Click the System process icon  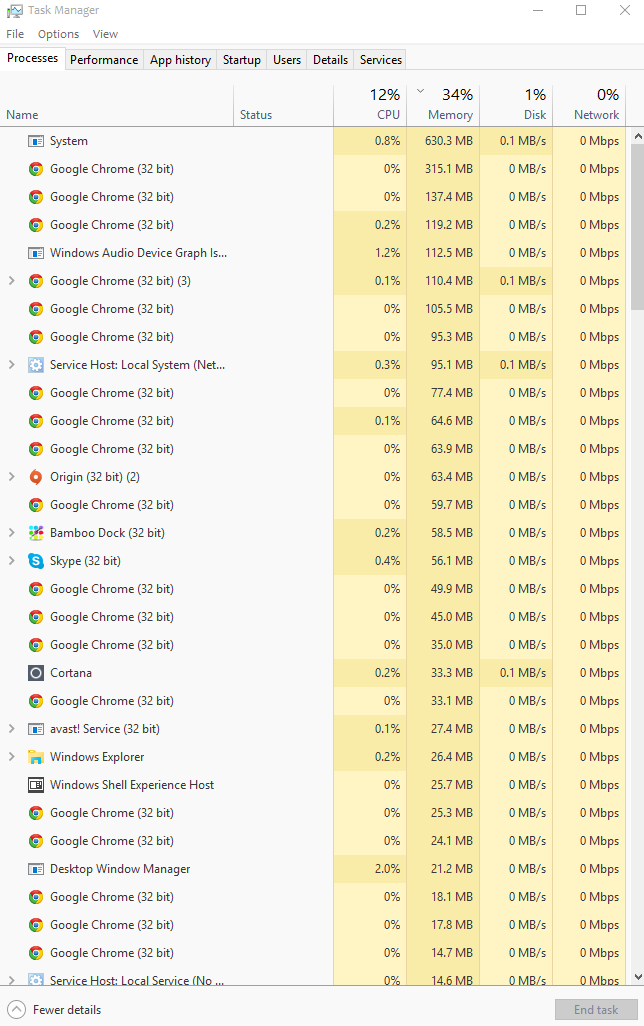pos(36,141)
